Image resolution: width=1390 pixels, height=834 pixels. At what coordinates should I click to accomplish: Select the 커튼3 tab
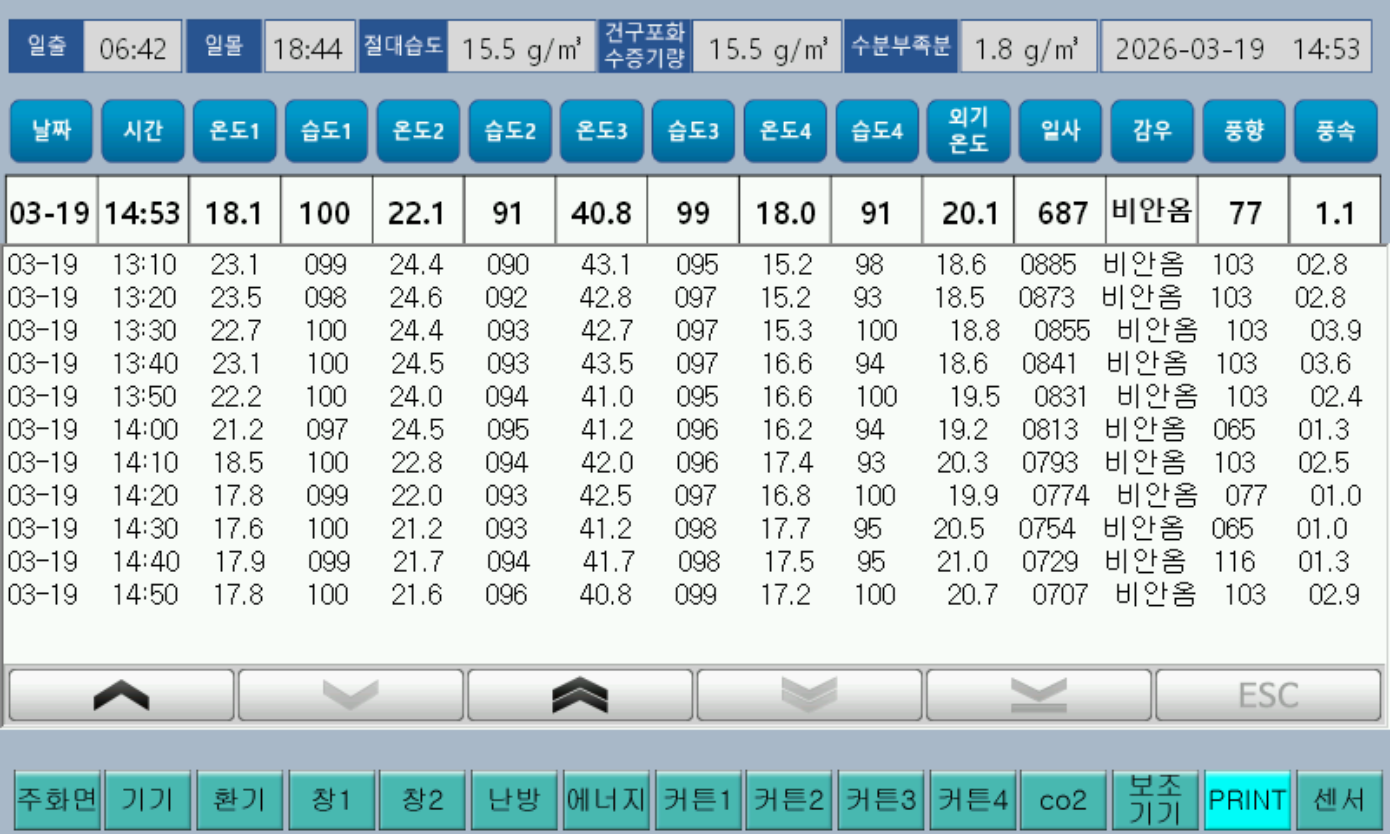coord(882,799)
